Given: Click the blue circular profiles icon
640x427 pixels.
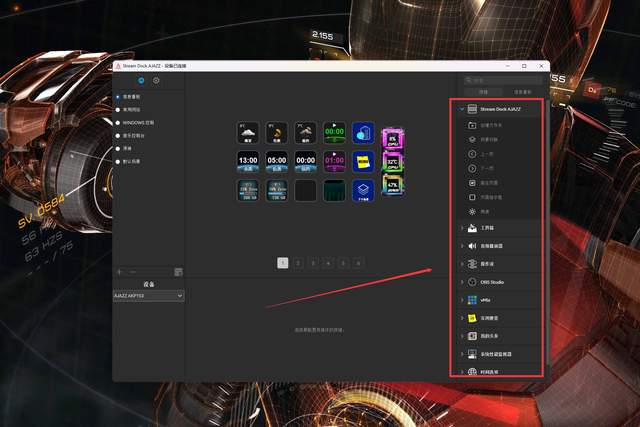Looking at the screenshot, I should (x=141, y=80).
